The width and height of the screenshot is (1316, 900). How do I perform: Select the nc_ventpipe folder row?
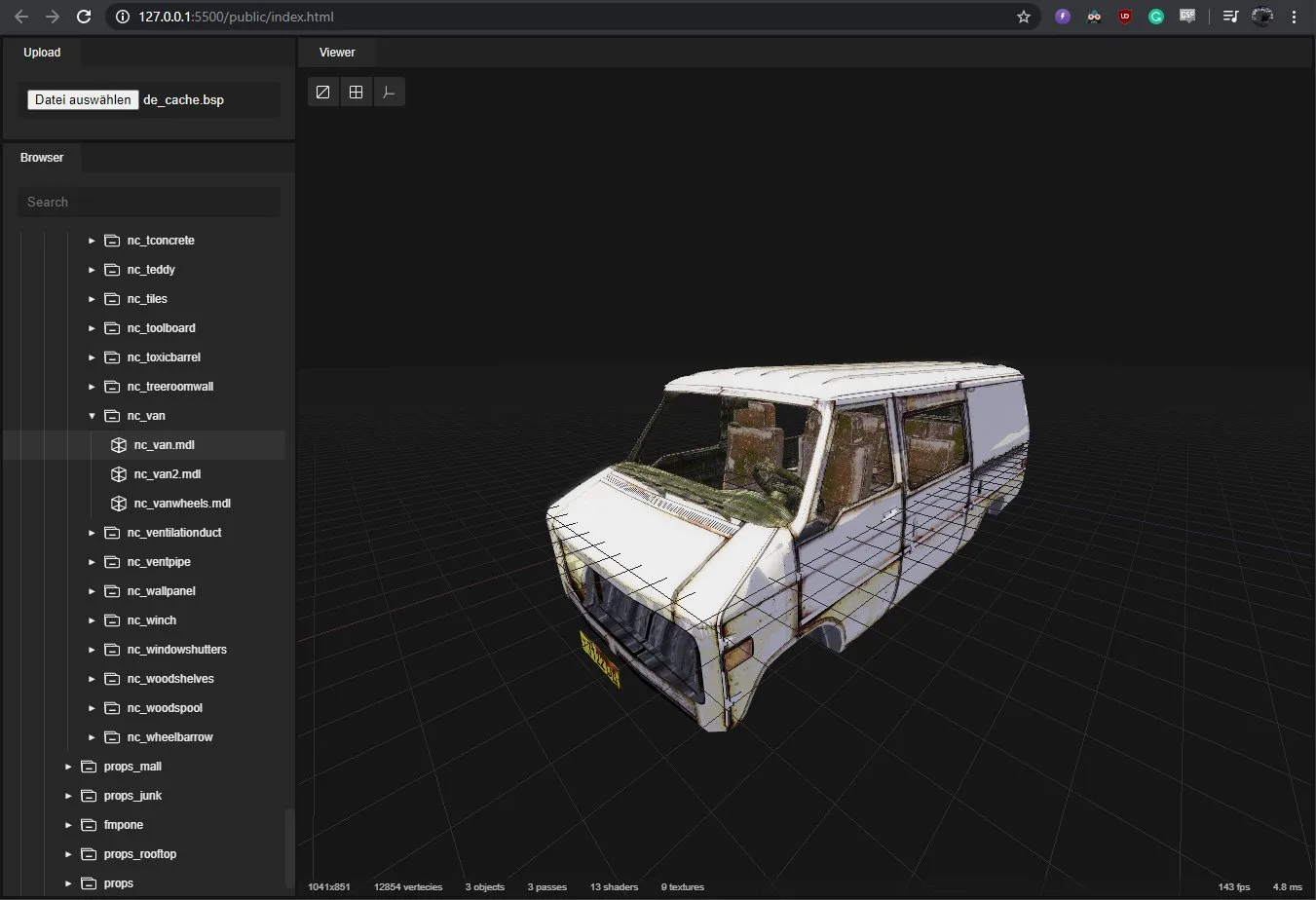[144, 562]
